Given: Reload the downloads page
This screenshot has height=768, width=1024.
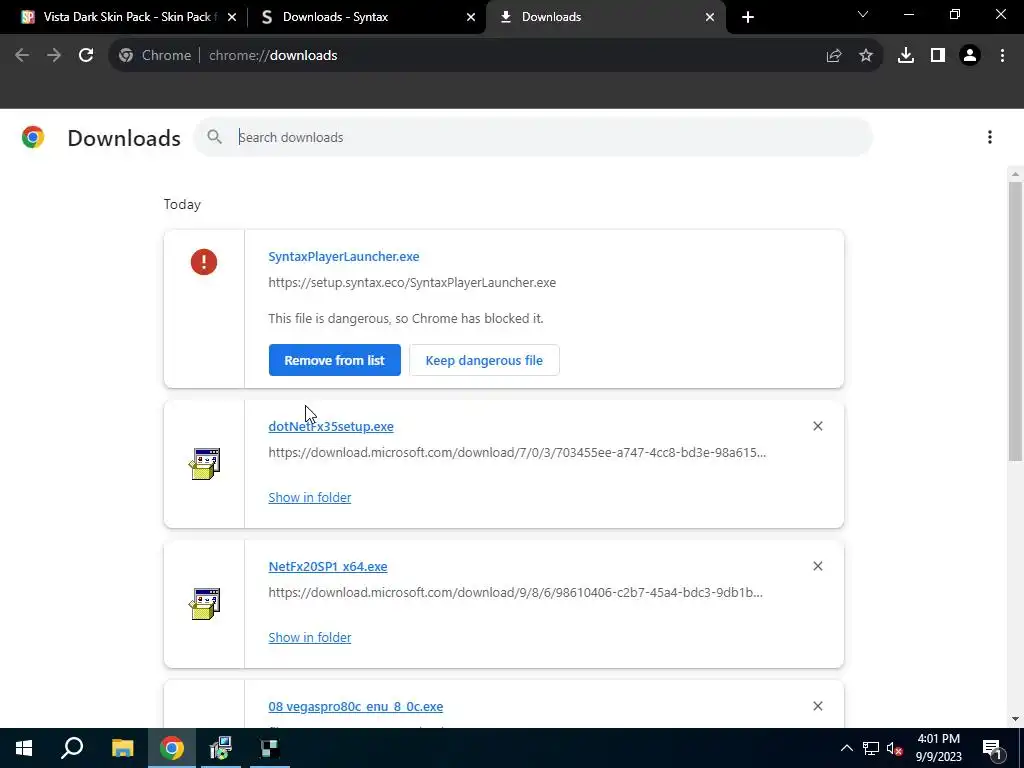Looking at the screenshot, I should click(x=86, y=56).
